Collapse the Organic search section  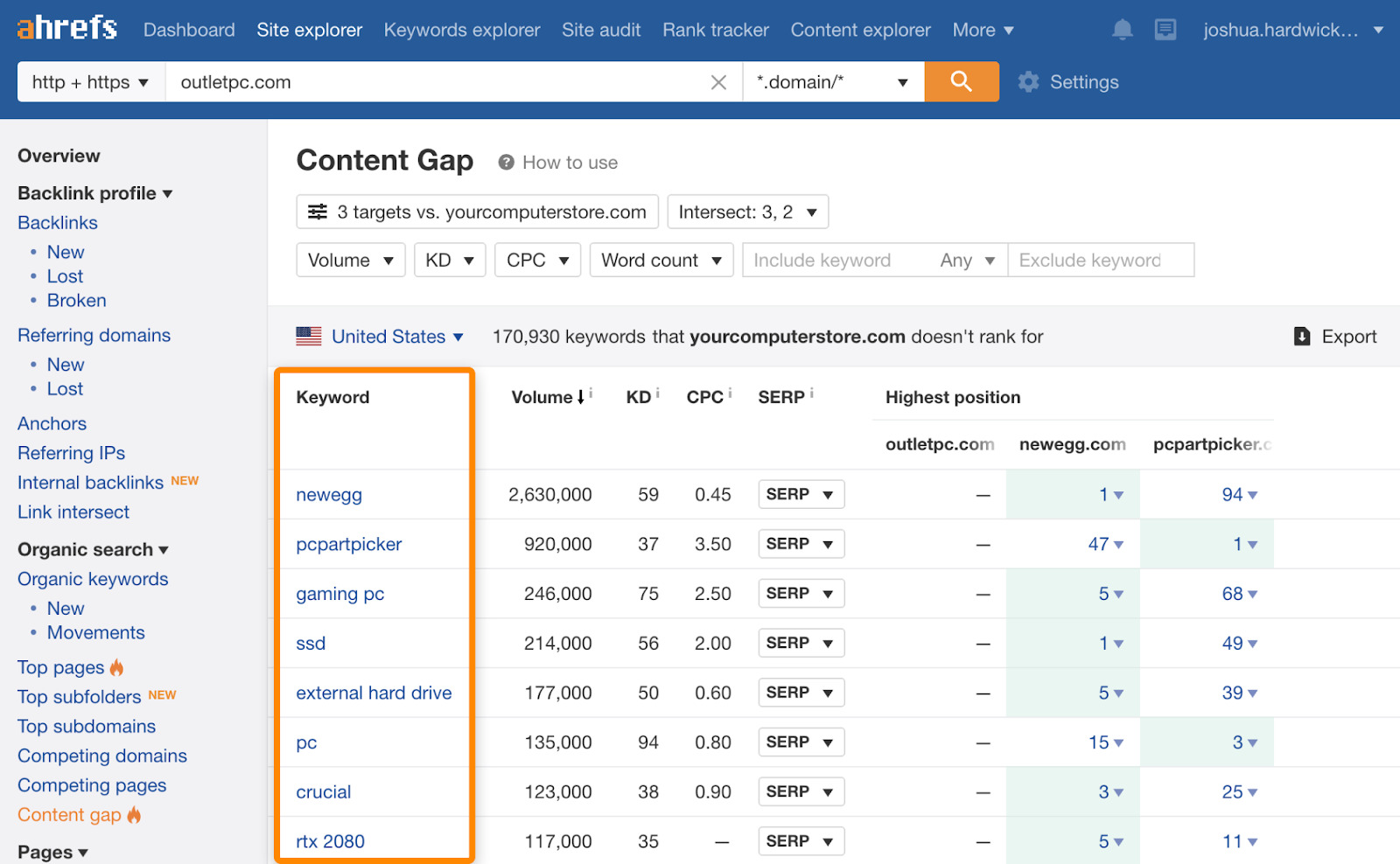pyautogui.click(x=93, y=549)
